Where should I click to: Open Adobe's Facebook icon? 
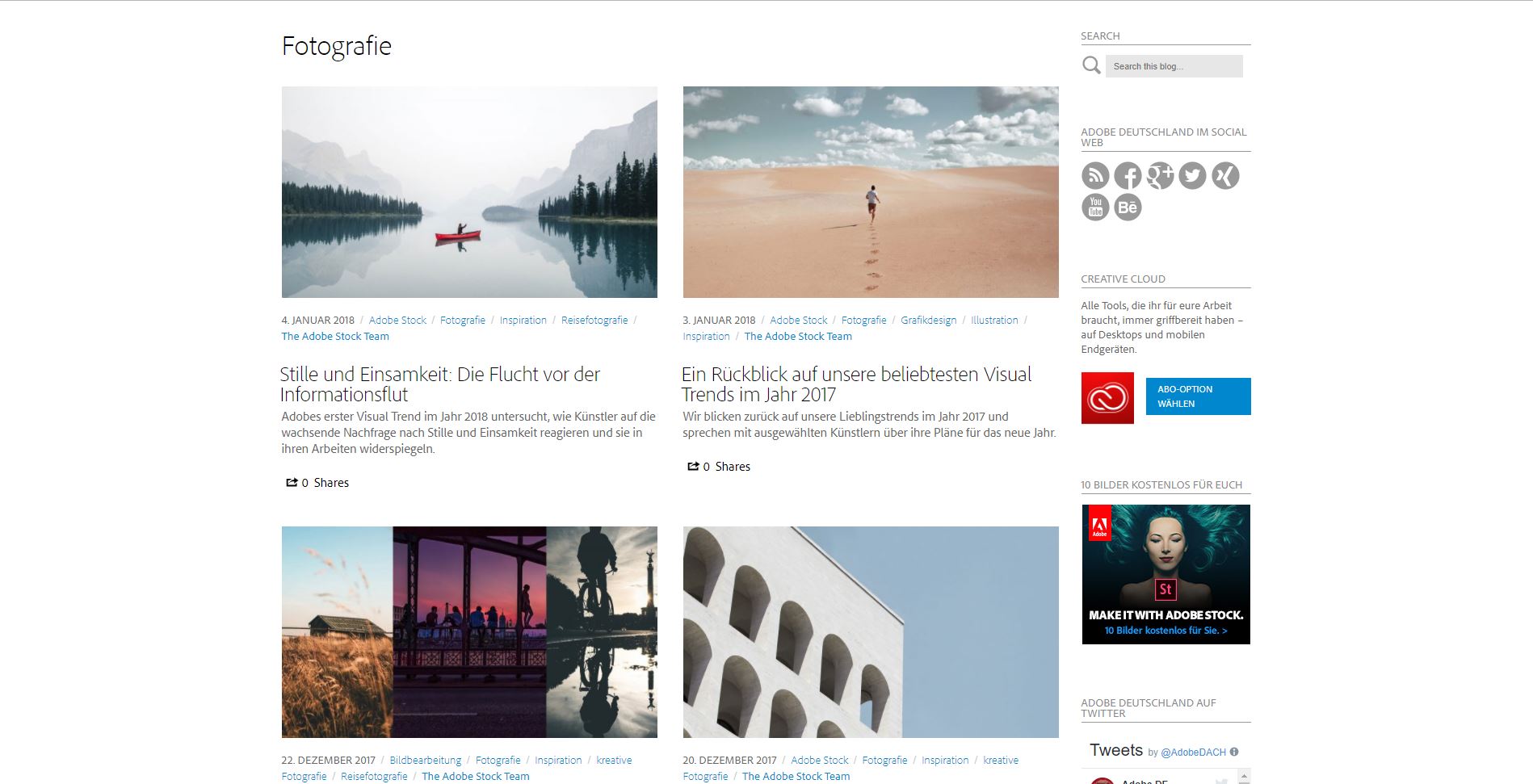coord(1128,176)
